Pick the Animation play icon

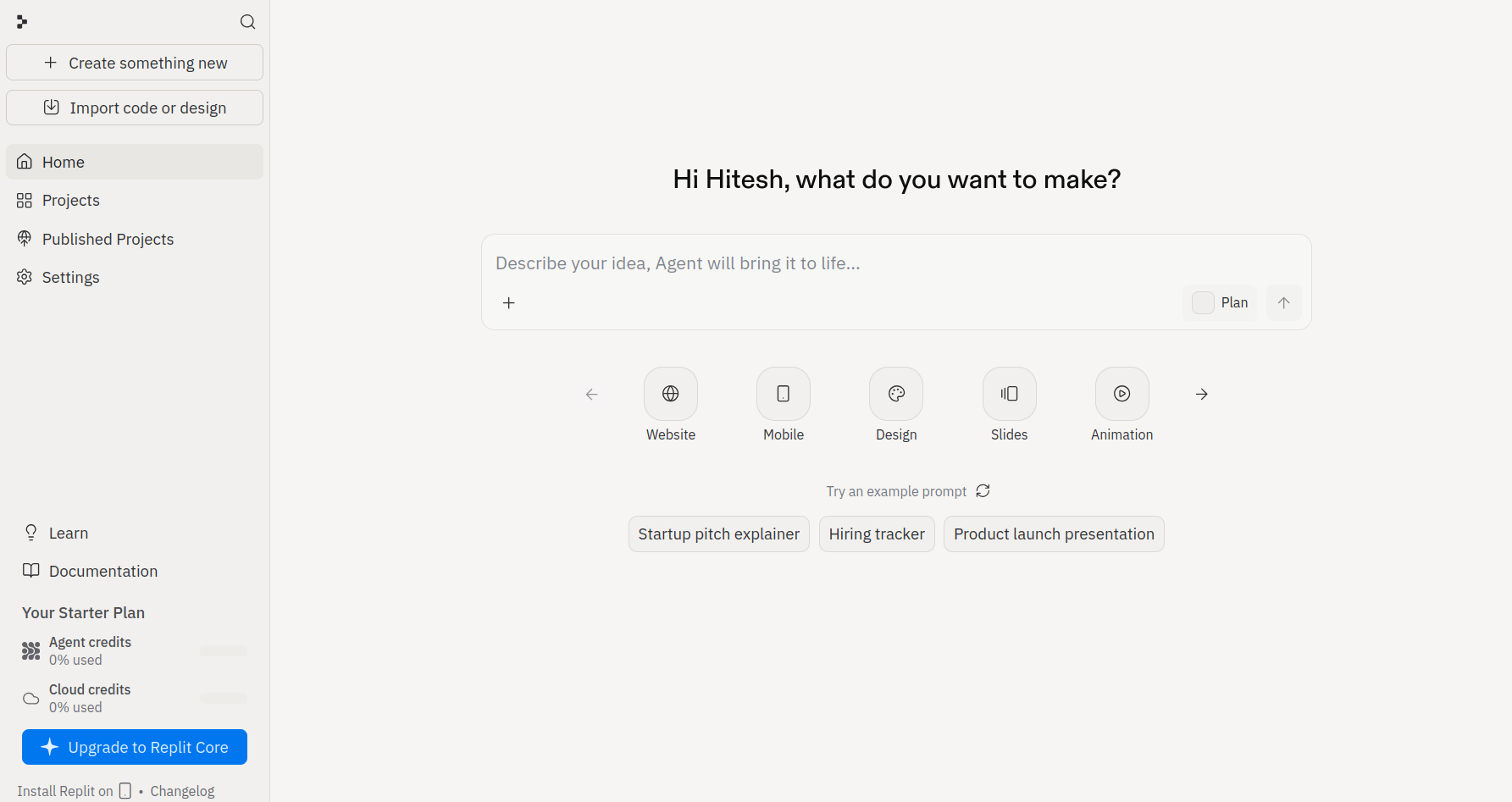tap(1122, 394)
